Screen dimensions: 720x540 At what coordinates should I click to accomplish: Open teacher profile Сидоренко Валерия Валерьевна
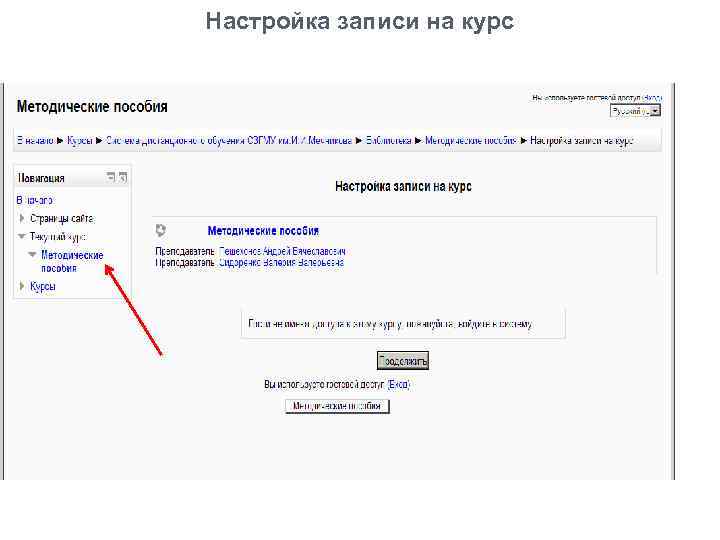pos(281,263)
